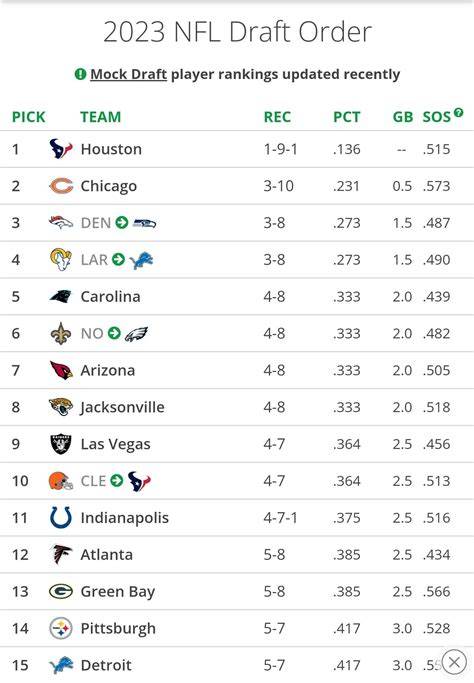
Task: Open the Green Bay team name
Action: [x=118, y=592]
